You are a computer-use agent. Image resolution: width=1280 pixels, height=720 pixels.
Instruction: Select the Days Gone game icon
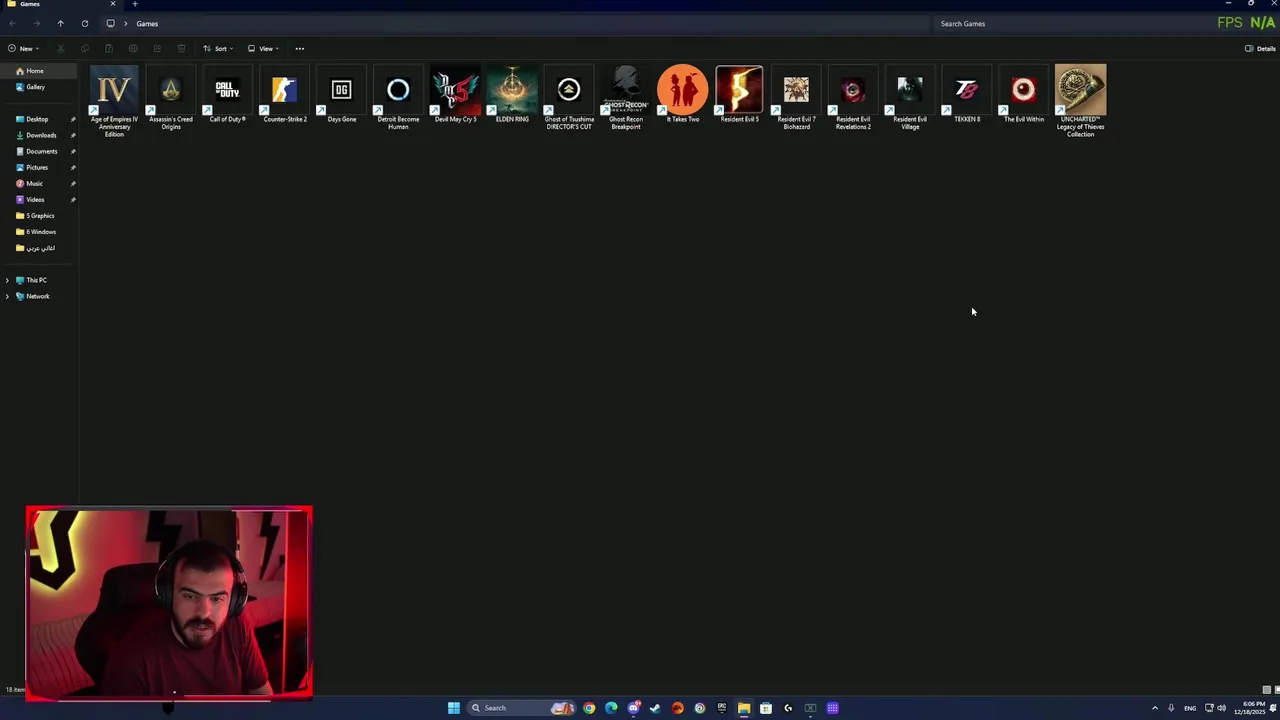click(341, 95)
